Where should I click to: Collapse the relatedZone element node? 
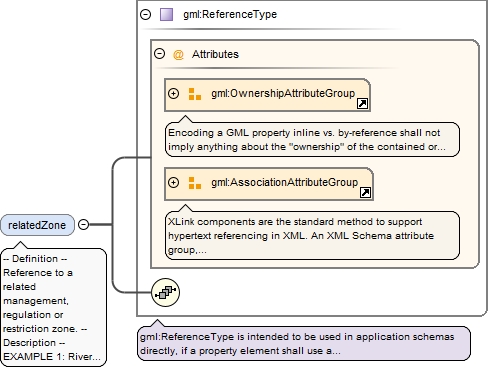pyautogui.click(x=83, y=225)
